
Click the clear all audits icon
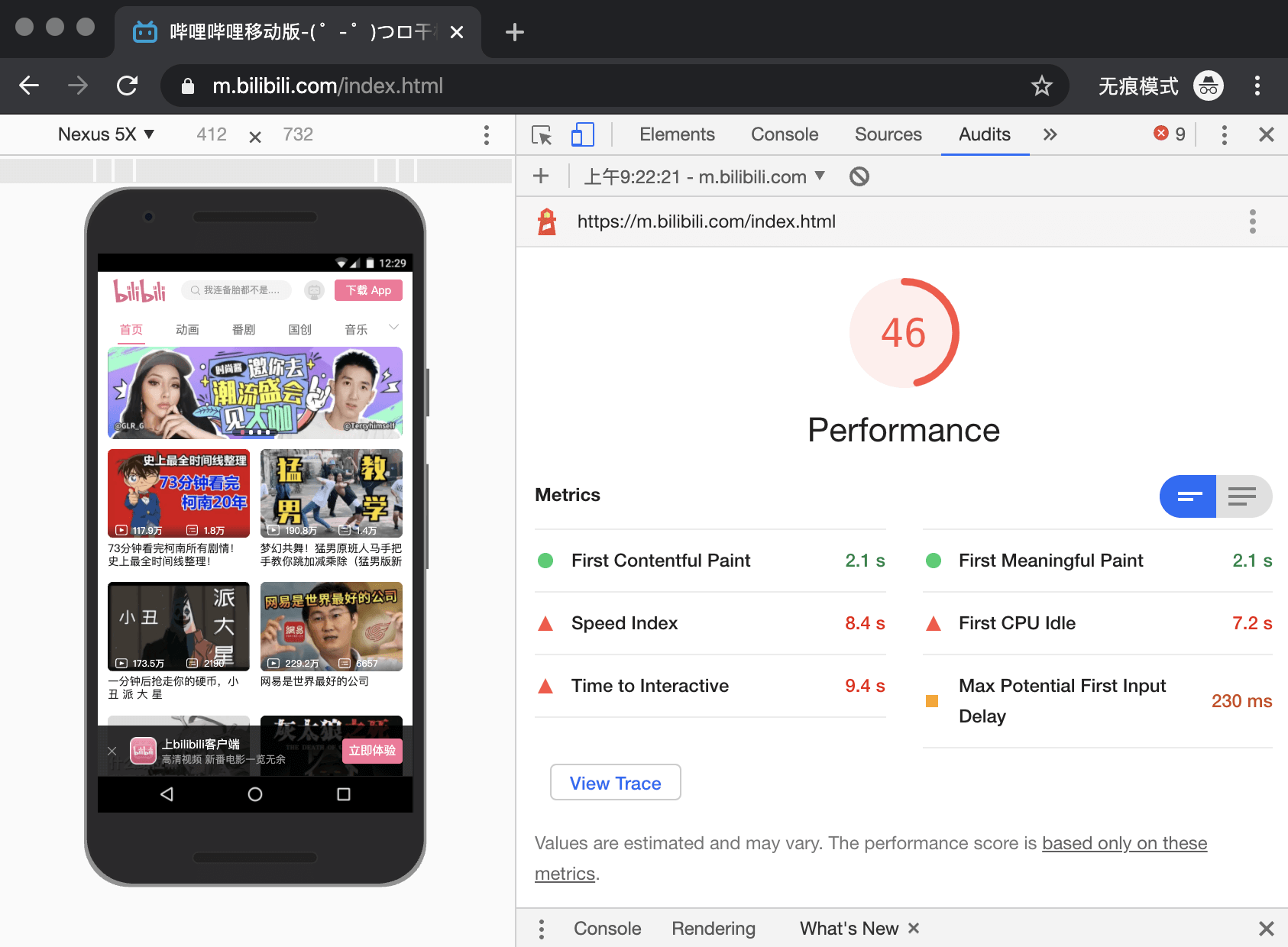point(859,177)
